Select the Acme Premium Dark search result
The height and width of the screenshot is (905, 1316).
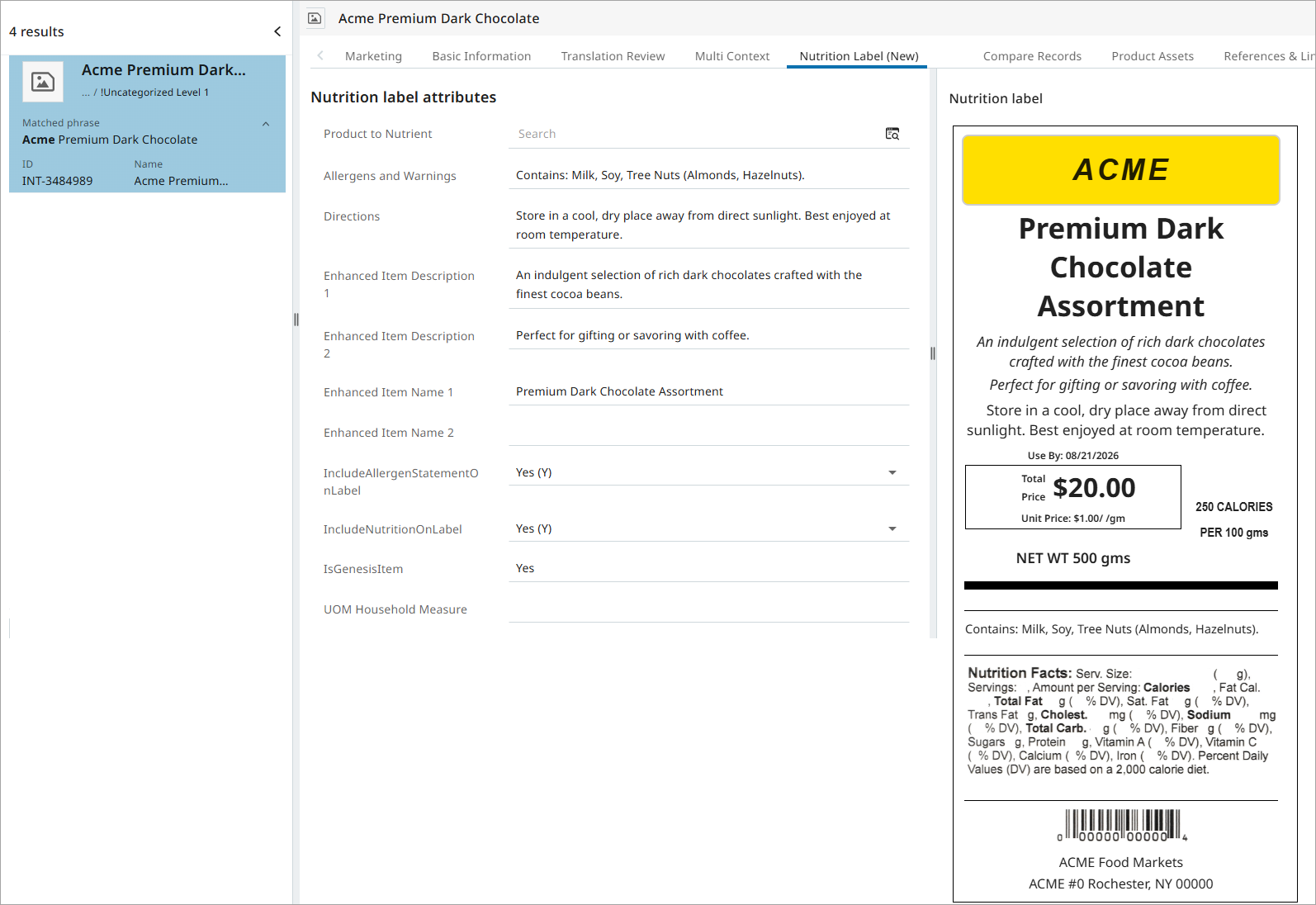pos(147,124)
